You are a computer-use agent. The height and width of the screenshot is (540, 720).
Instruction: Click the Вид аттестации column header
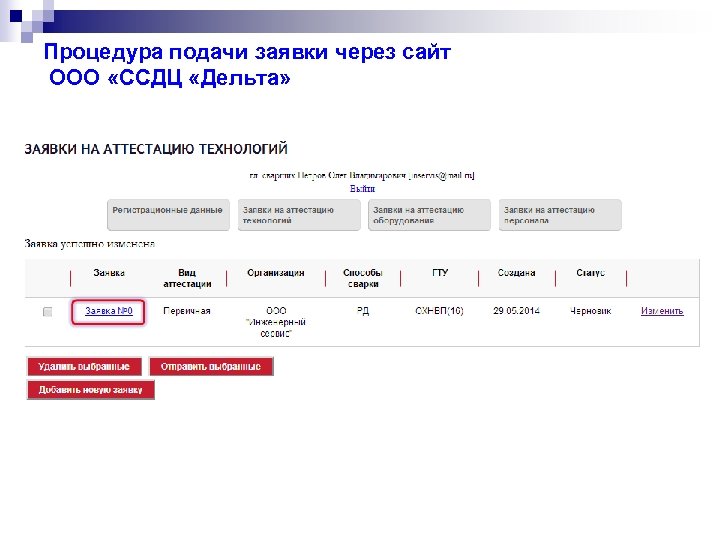pos(187,278)
